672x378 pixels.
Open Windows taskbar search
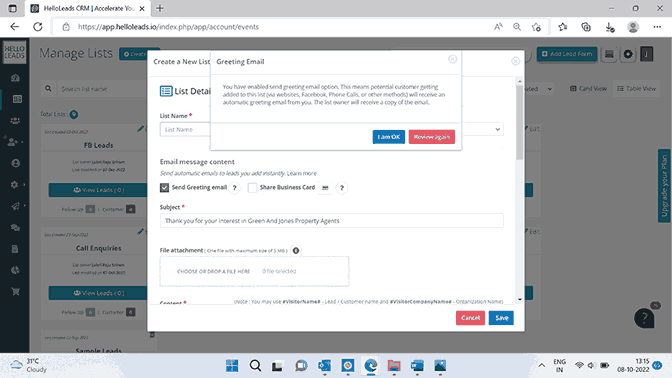[255, 366]
